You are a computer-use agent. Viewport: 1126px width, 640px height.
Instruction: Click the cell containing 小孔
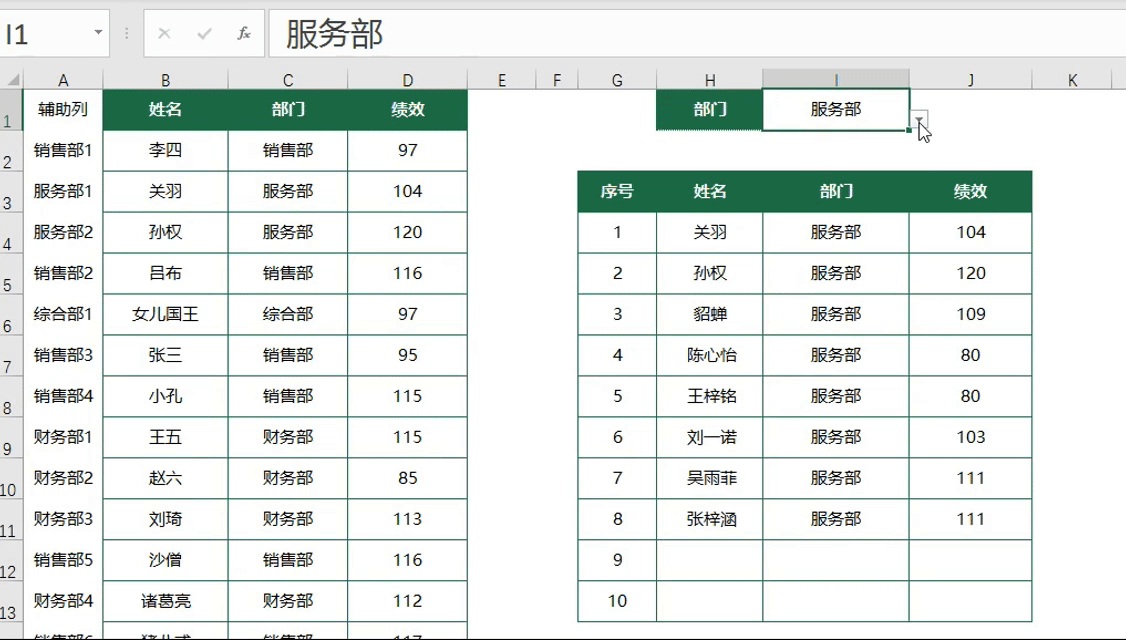coord(165,396)
